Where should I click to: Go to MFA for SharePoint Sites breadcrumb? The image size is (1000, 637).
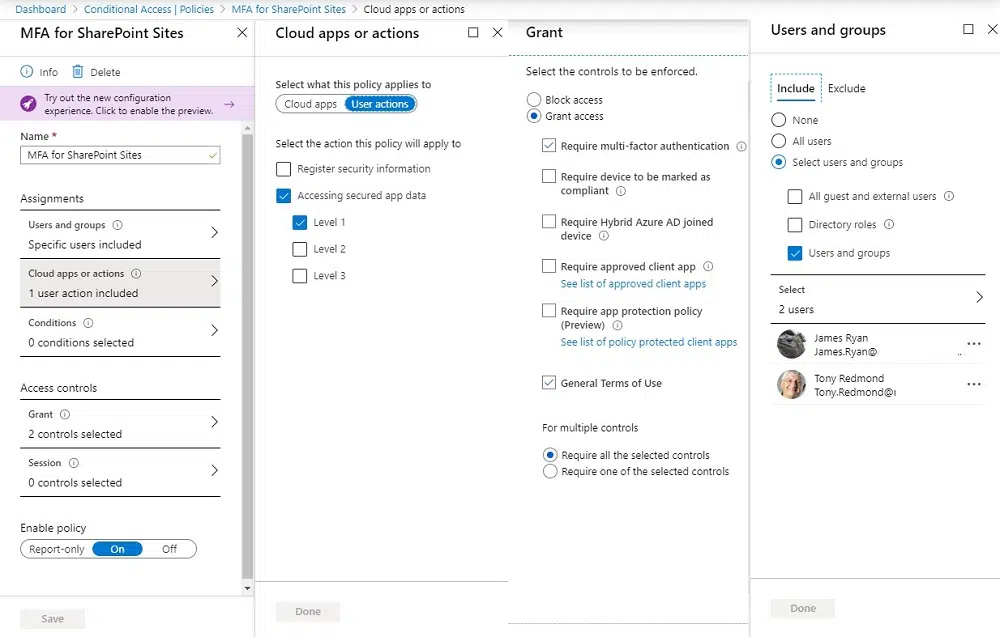pos(288,9)
